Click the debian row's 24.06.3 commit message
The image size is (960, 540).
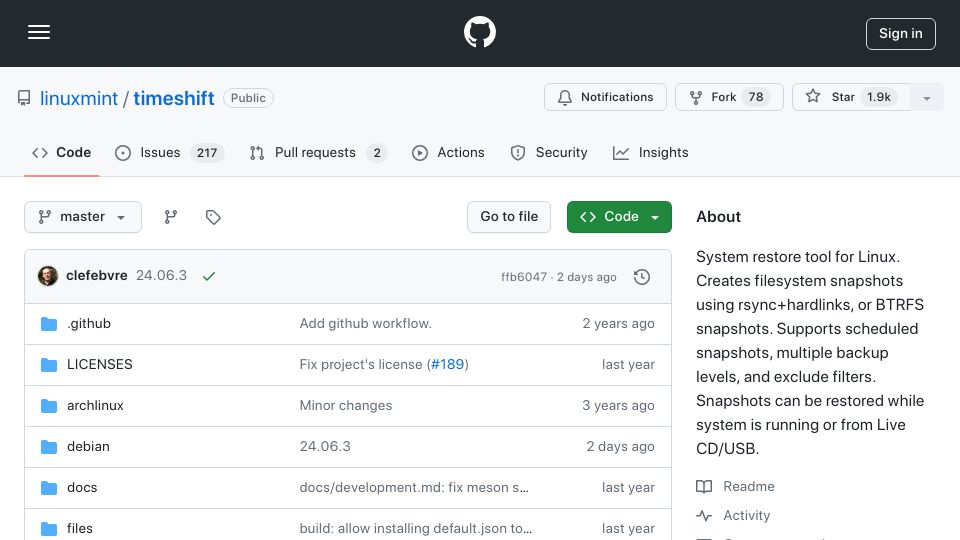[x=325, y=446]
